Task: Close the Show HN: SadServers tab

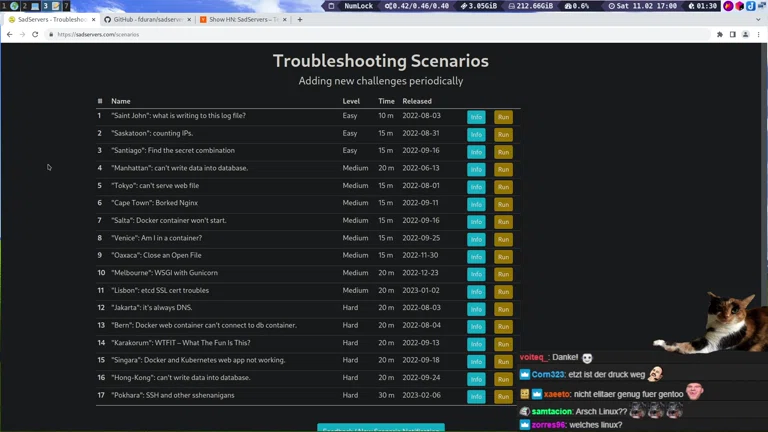Action: pyautogui.click(x=285, y=20)
